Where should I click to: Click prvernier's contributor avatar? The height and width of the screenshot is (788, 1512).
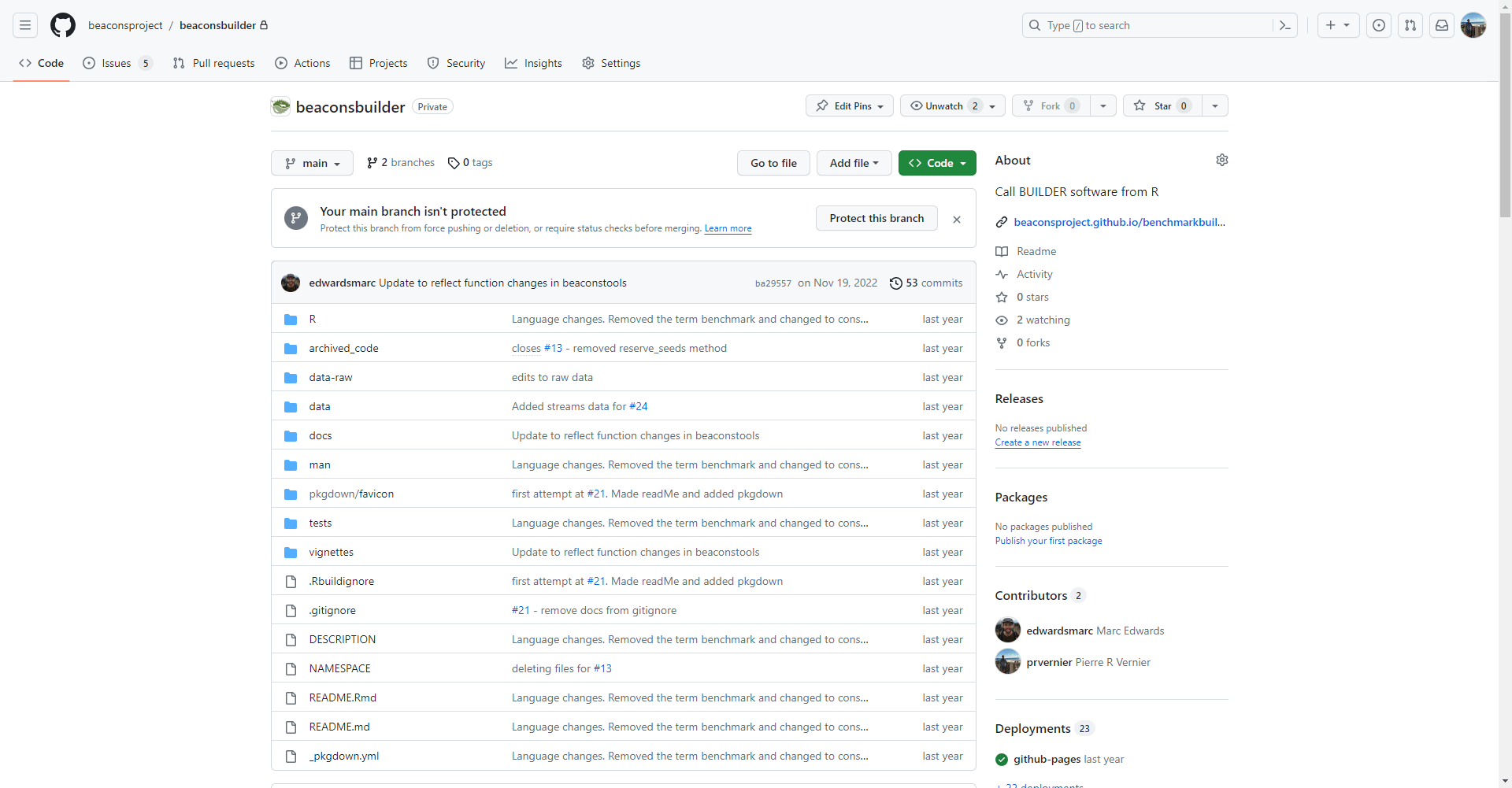(1007, 662)
